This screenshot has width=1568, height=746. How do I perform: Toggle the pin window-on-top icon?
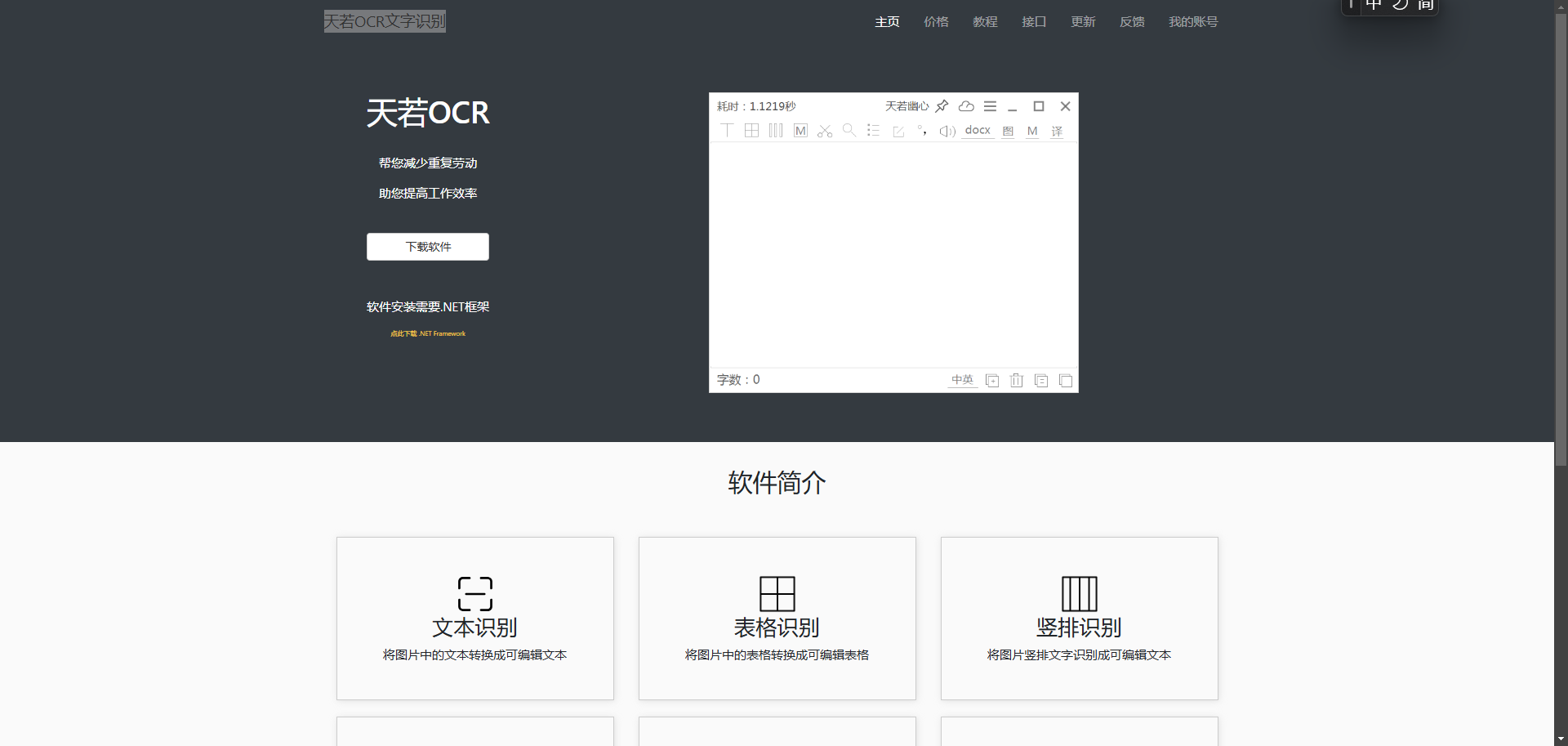coord(942,106)
